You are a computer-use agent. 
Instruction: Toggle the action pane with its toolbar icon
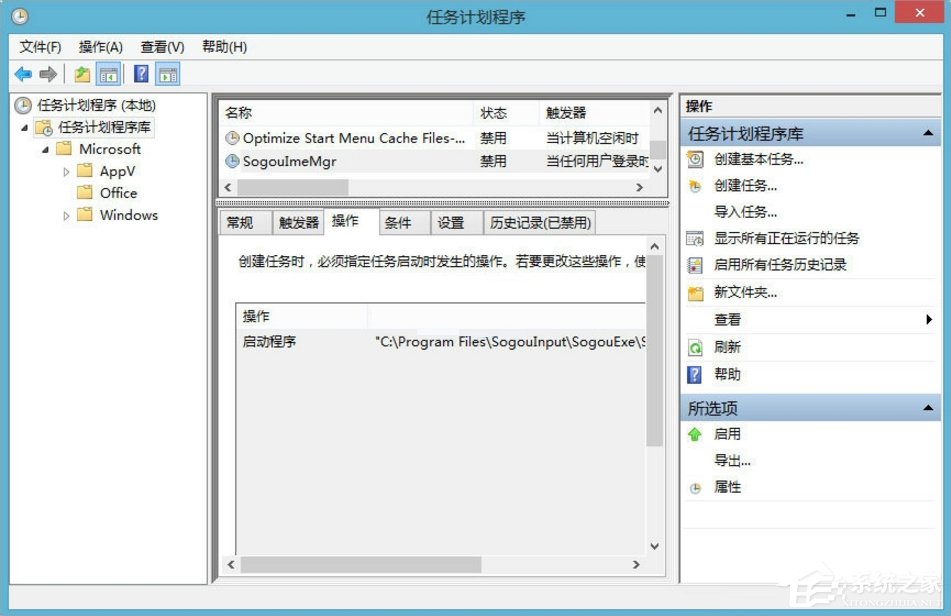[167, 73]
